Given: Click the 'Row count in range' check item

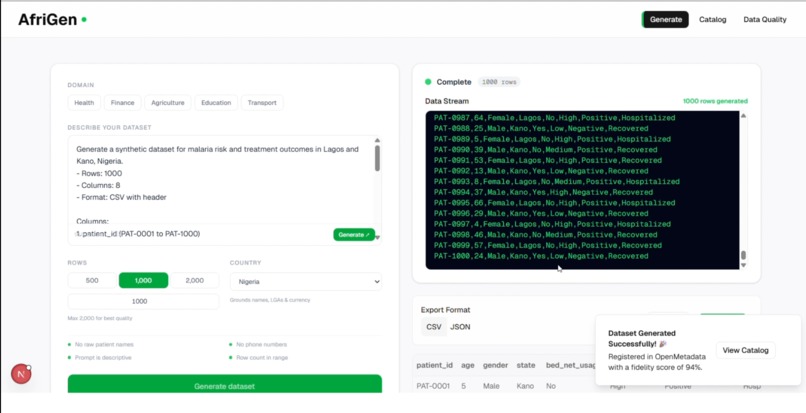Looking at the screenshot, I should pos(259,357).
